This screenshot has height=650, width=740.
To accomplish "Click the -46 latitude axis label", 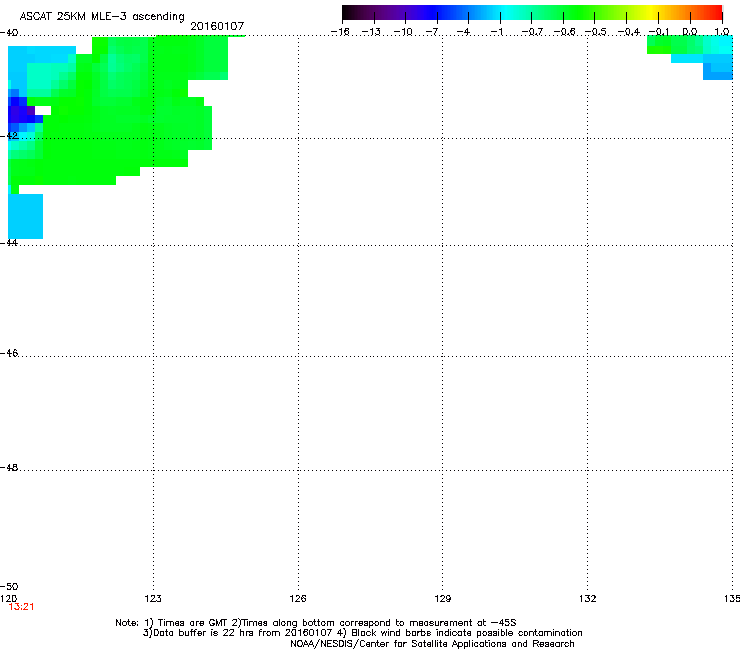I will tap(9, 353).
